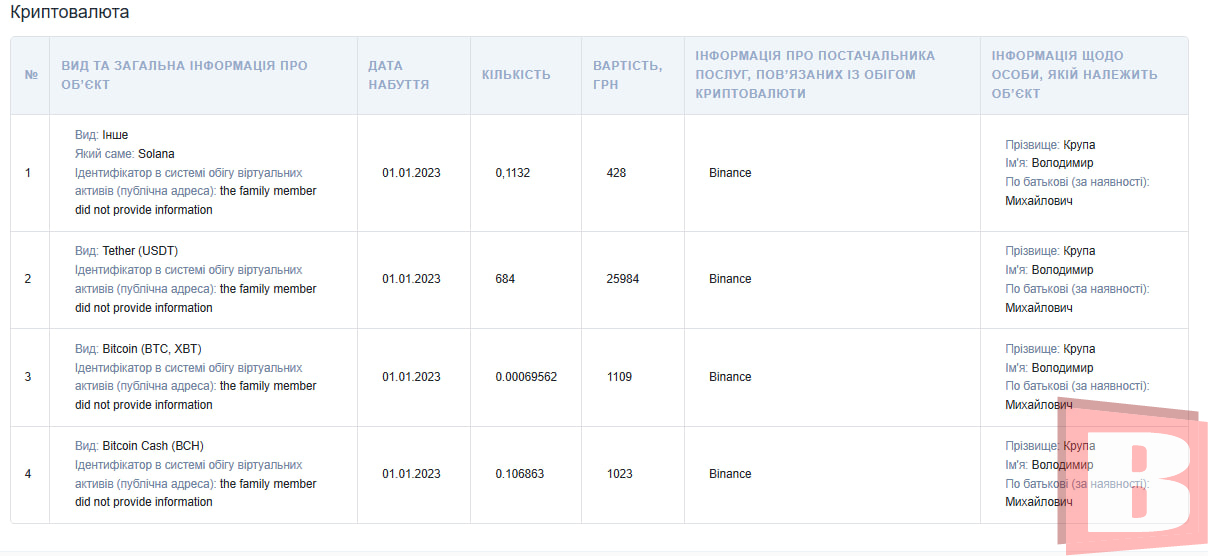The height and width of the screenshot is (556, 1208).
Task: Click the Дата набуття column header
Action: point(399,75)
